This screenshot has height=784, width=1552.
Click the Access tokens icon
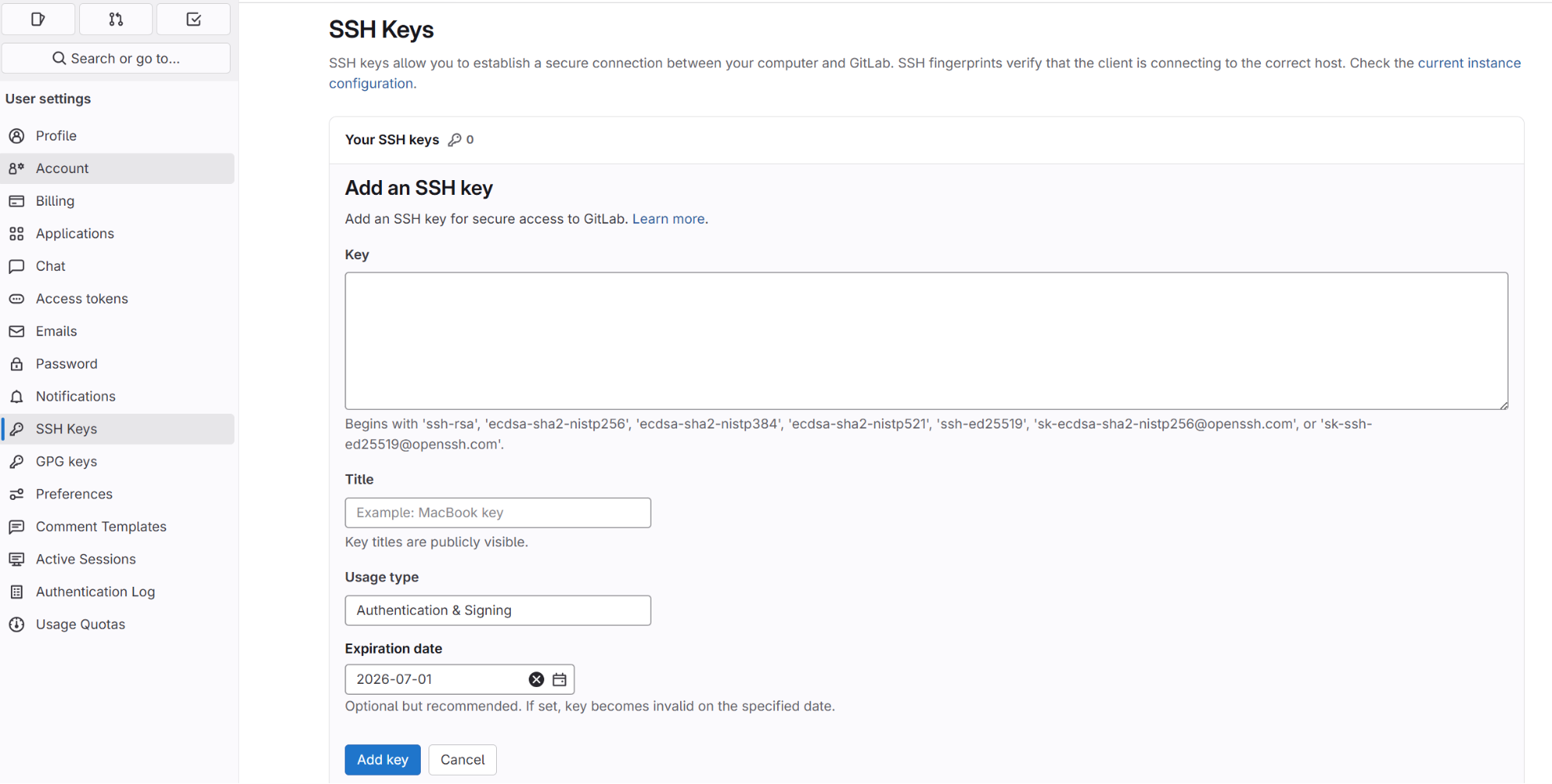pyautogui.click(x=16, y=299)
